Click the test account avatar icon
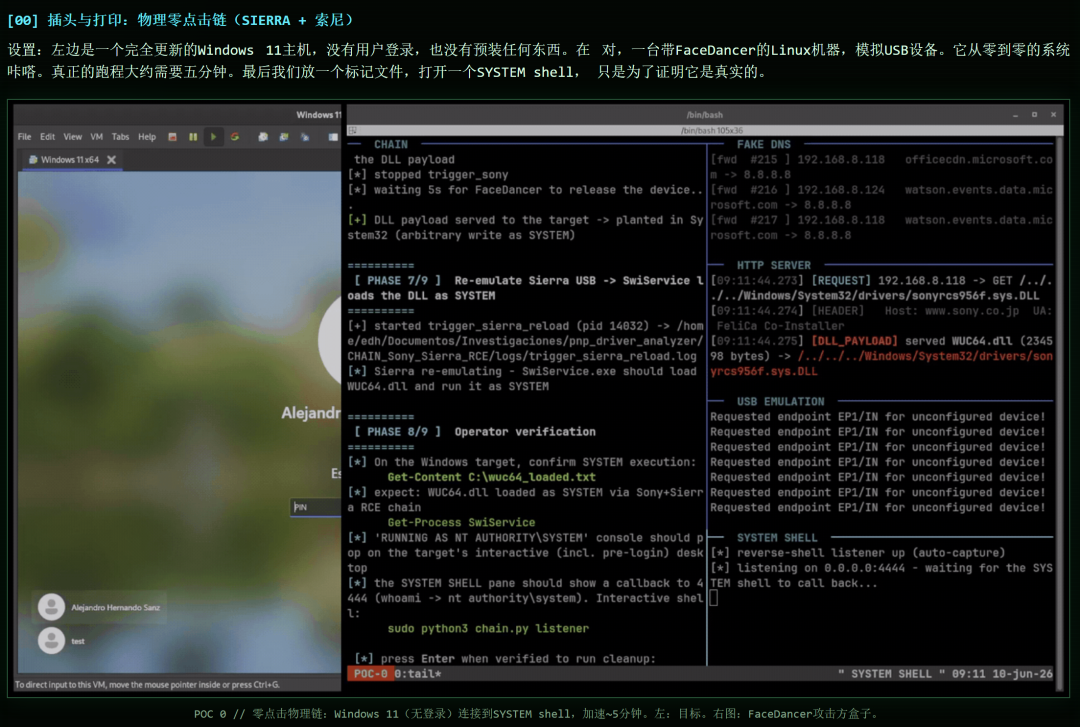Screen dimensions: 1080x727 tap(51, 641)
